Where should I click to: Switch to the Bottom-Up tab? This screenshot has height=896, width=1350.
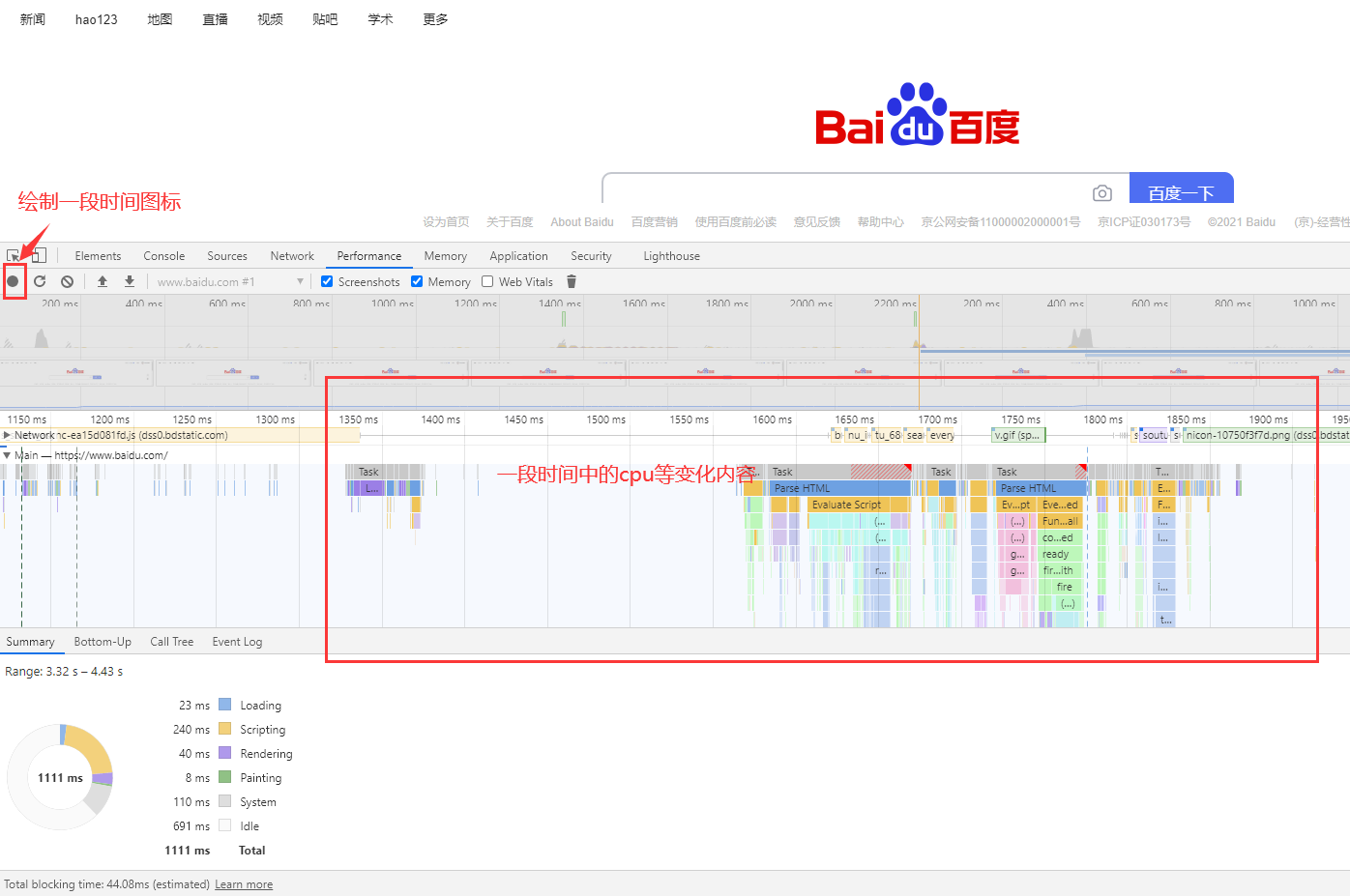pyautogui.click(x=103, y=642)
